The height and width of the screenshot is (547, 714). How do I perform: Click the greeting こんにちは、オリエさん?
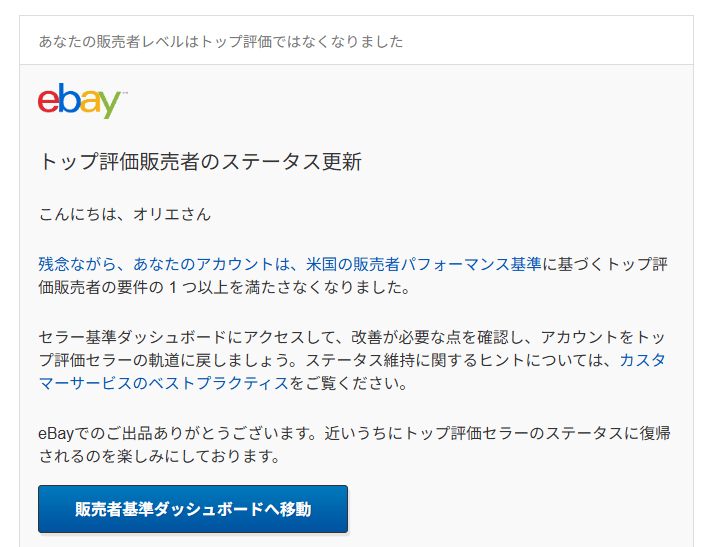pos(125,214)
